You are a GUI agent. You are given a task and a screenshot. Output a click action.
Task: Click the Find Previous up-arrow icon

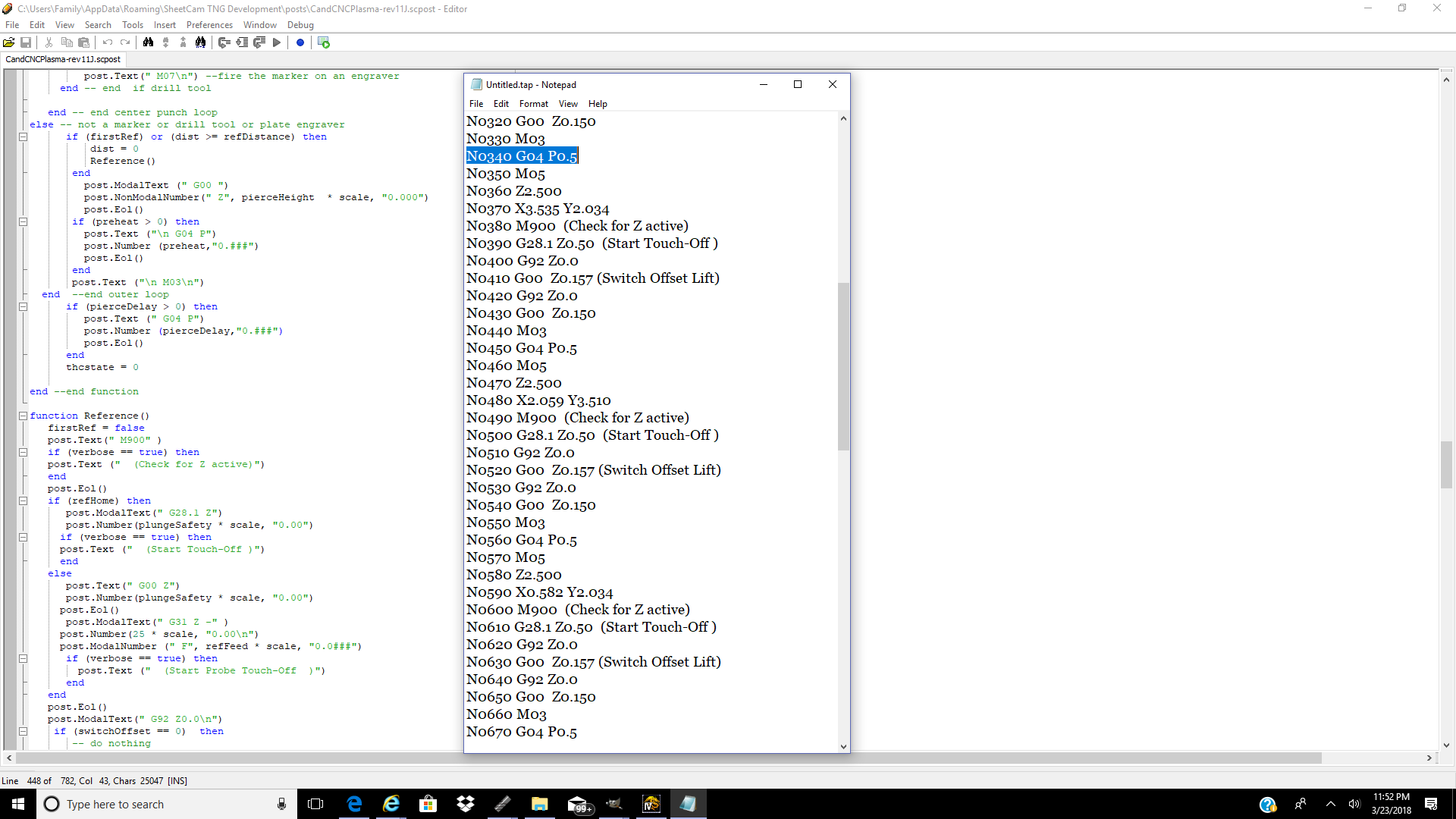pyautogui.click(x=183, y=42)
